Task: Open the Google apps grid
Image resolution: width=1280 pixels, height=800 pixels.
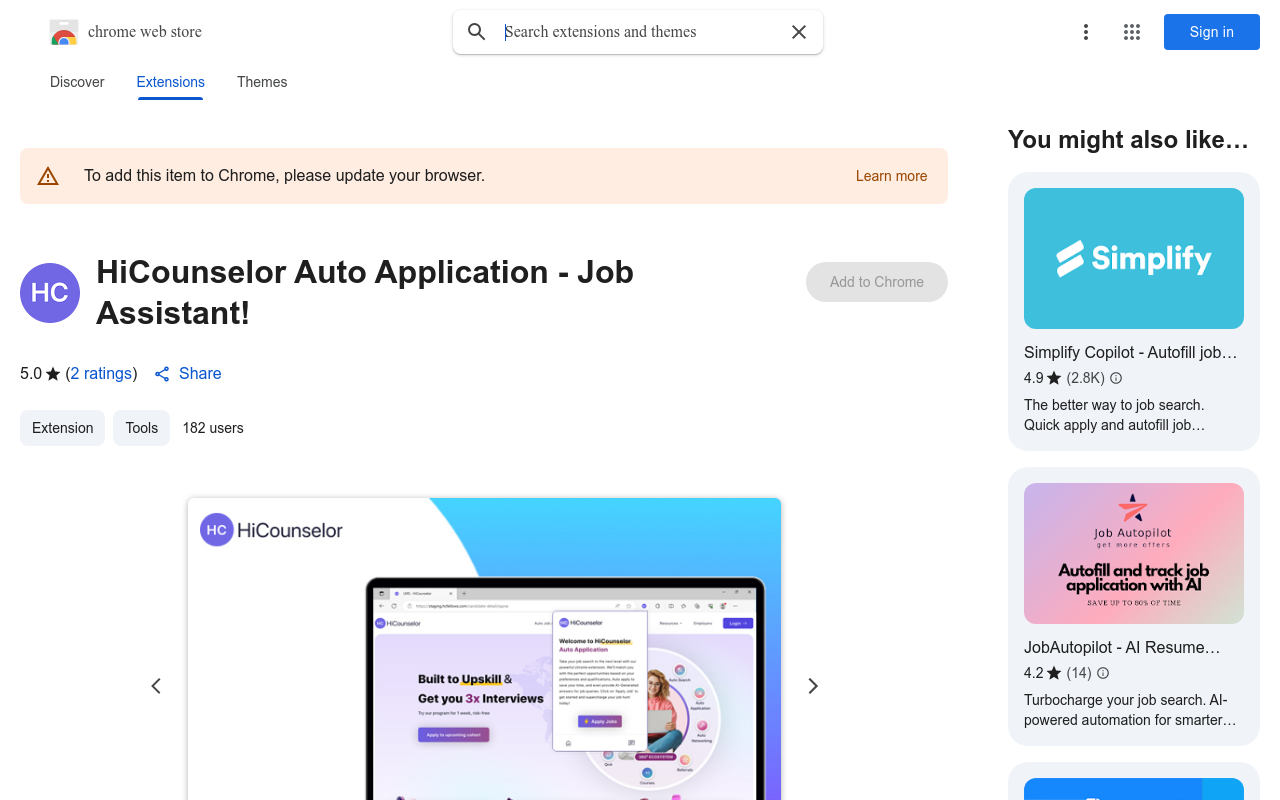Action: pos(1132,32)
